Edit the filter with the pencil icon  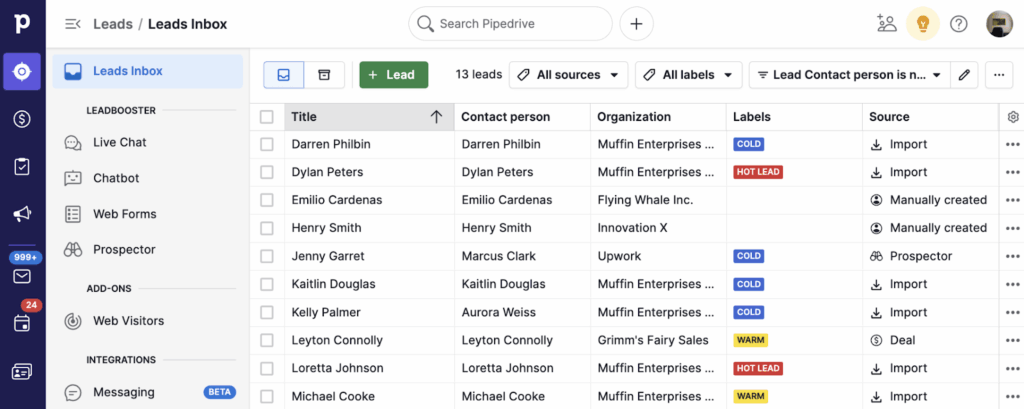(963, 75)
